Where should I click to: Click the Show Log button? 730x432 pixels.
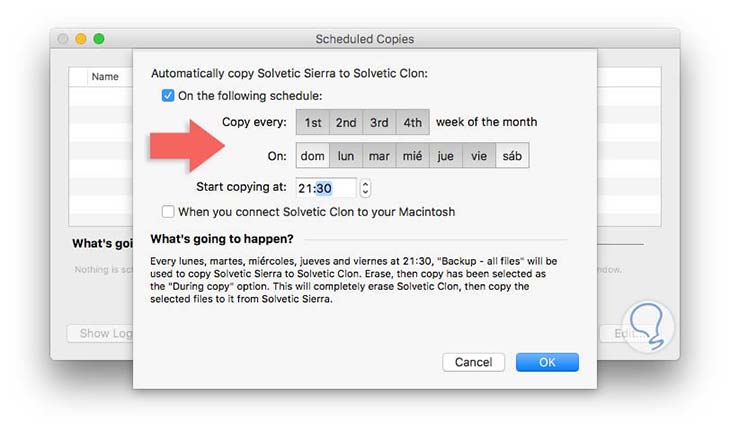[x=98, y=334]
